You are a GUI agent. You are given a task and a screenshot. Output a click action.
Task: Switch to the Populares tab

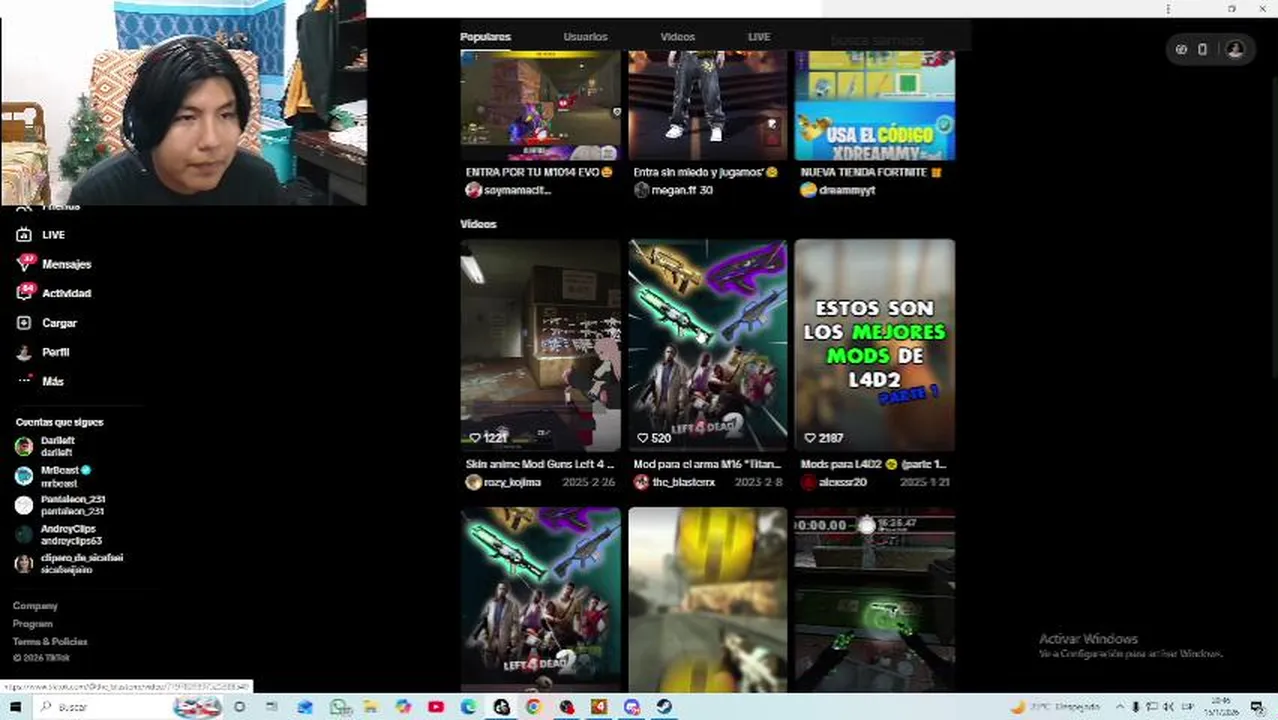tap(485, 37)
